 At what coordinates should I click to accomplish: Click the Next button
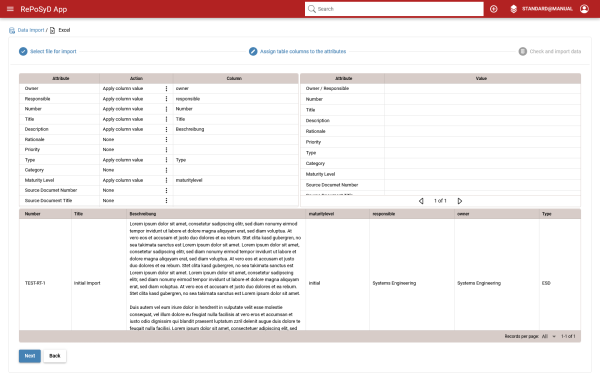click(30, 356)
